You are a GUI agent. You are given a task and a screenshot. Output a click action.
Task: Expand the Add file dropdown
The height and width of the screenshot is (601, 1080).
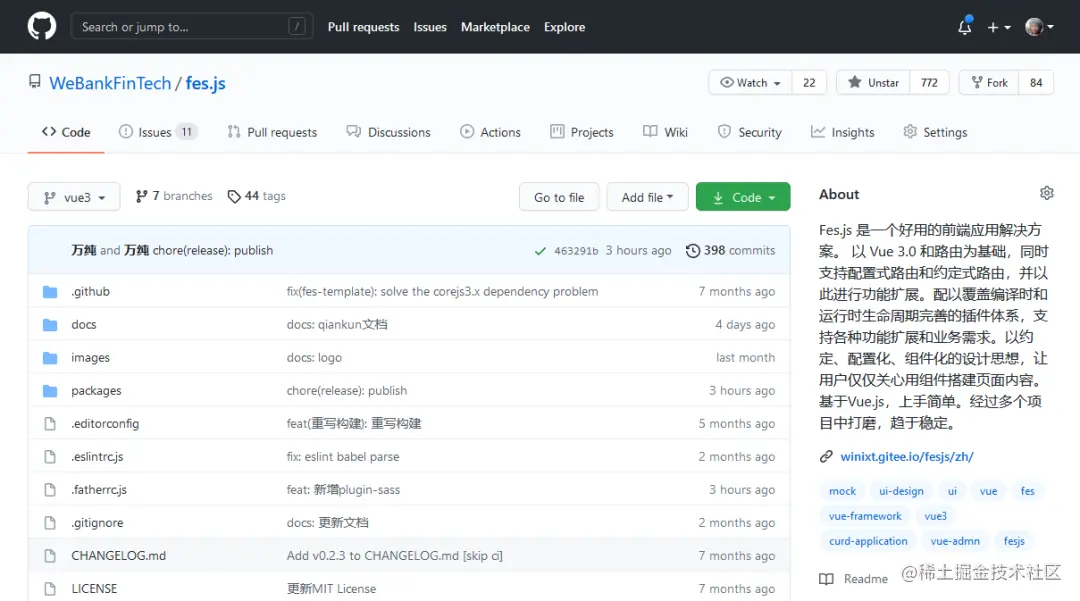647,197
